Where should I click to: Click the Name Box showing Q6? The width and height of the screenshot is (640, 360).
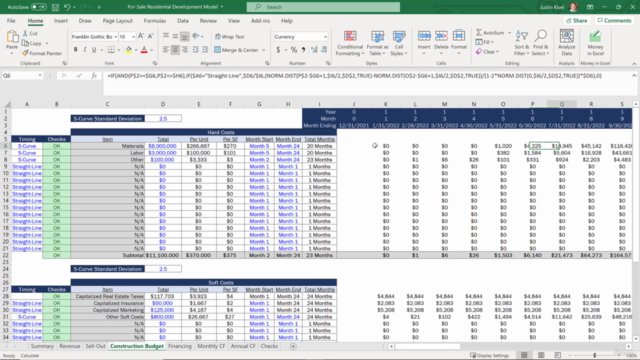pyautogui.click(x=22, y=76)
